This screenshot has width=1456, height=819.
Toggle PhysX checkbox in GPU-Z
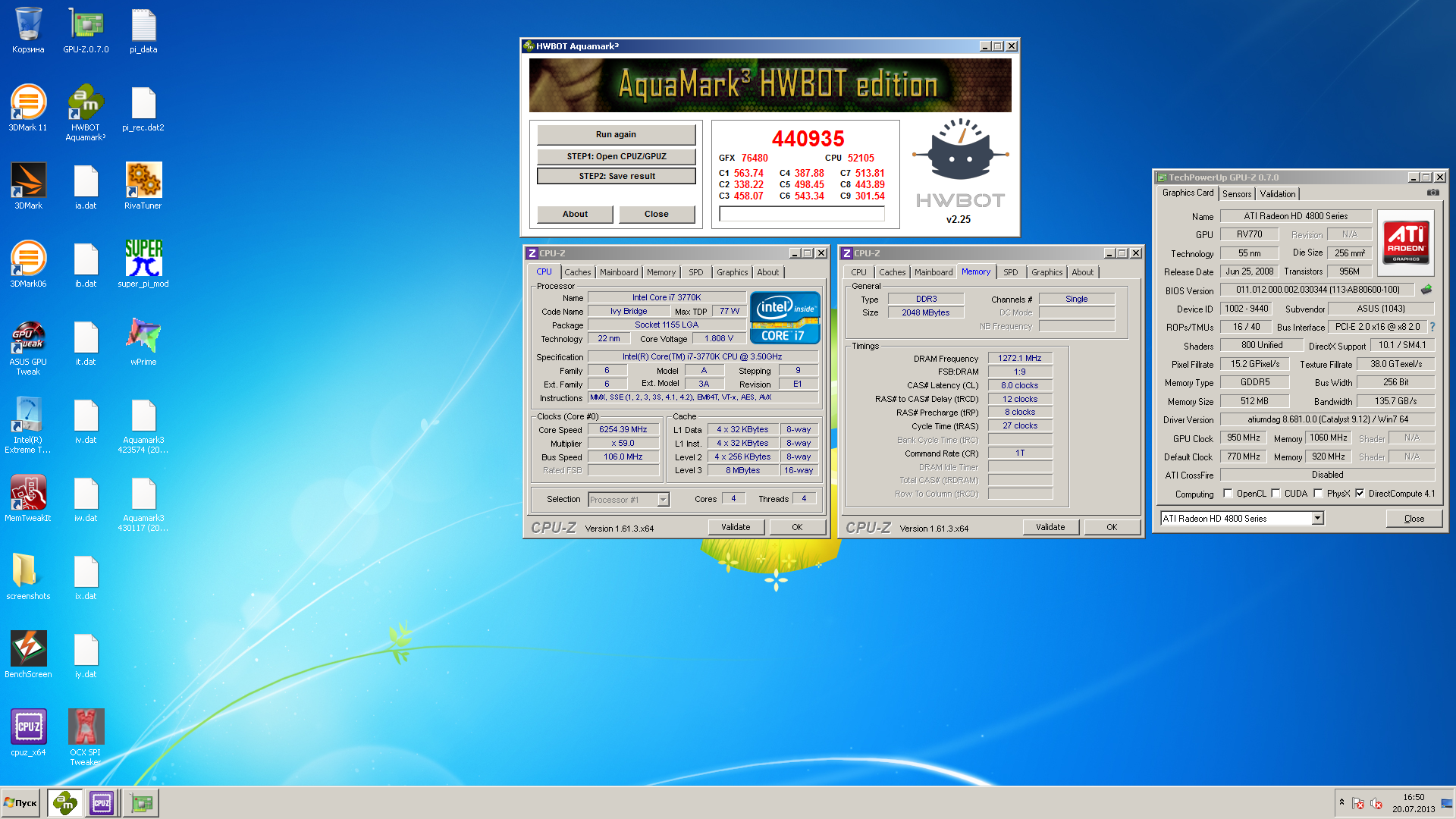(x=1318, y=494)
